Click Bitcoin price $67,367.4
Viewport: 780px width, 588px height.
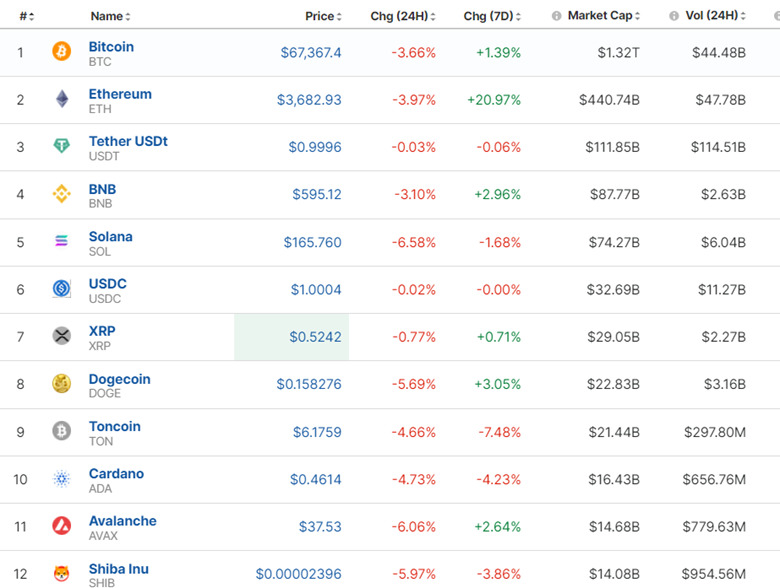[311, 53]
